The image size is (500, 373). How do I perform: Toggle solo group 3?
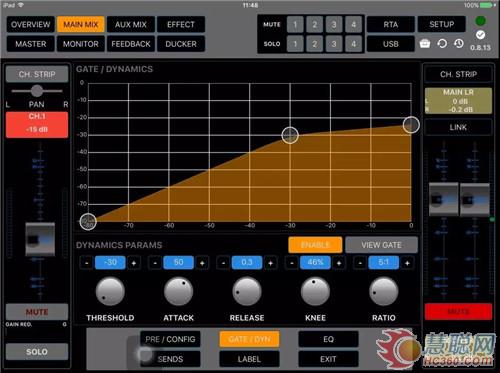coord(334,44)
